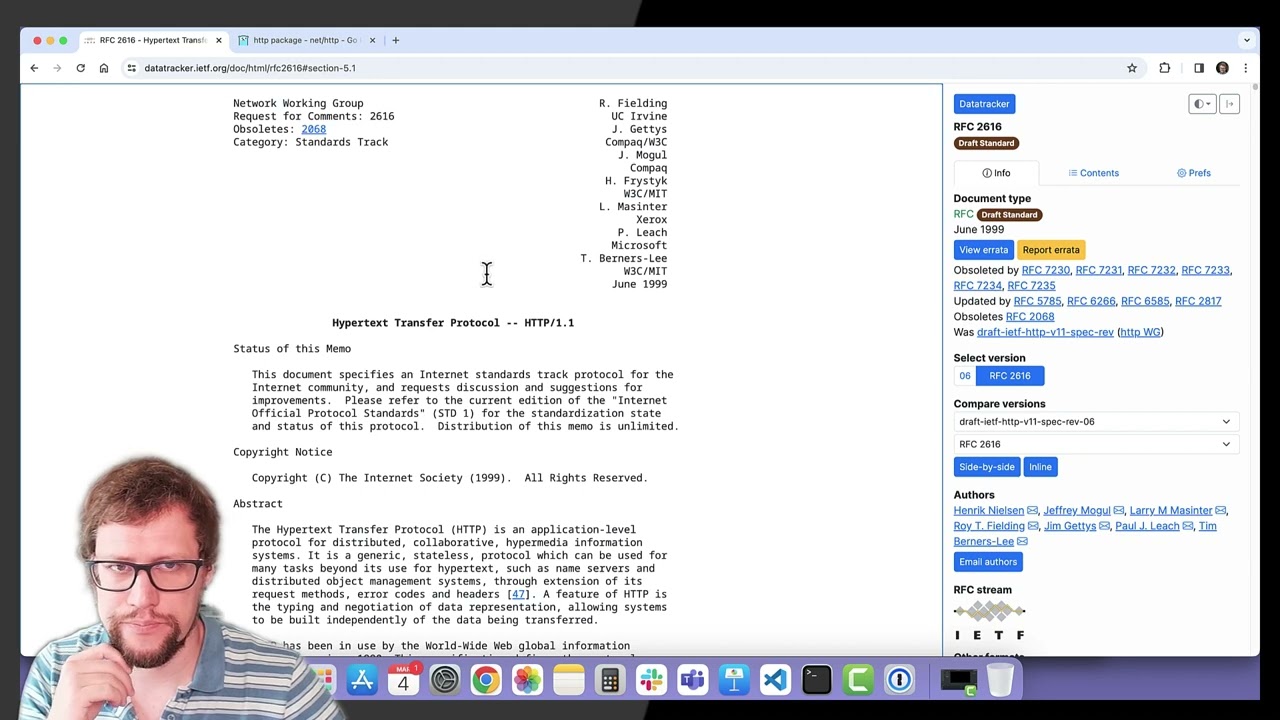The image size is (1280, 720).
Task: Open App Store from the dock
Action: click(362, 681)
